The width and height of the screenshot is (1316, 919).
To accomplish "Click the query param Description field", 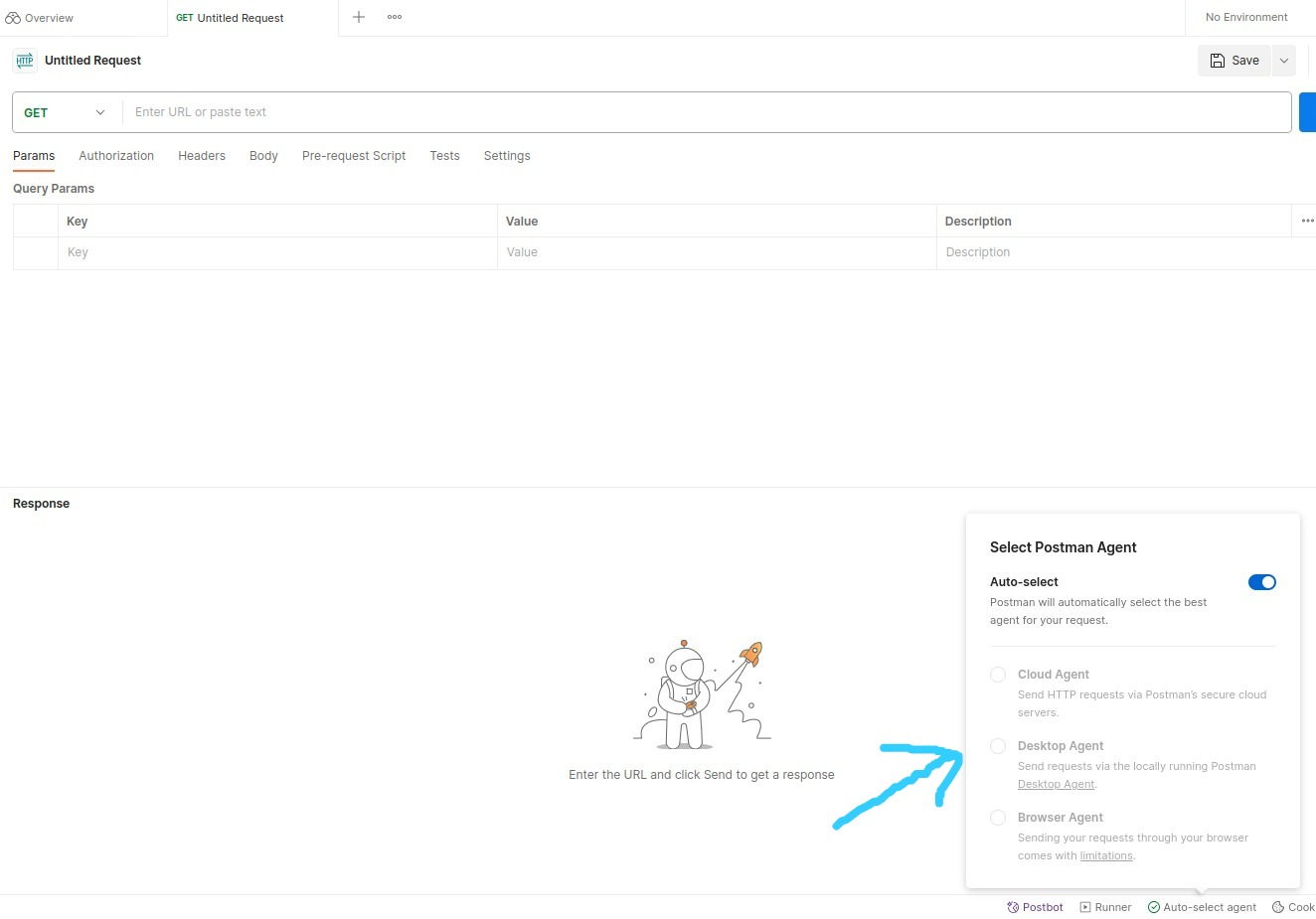I will tap(1126, 252).
